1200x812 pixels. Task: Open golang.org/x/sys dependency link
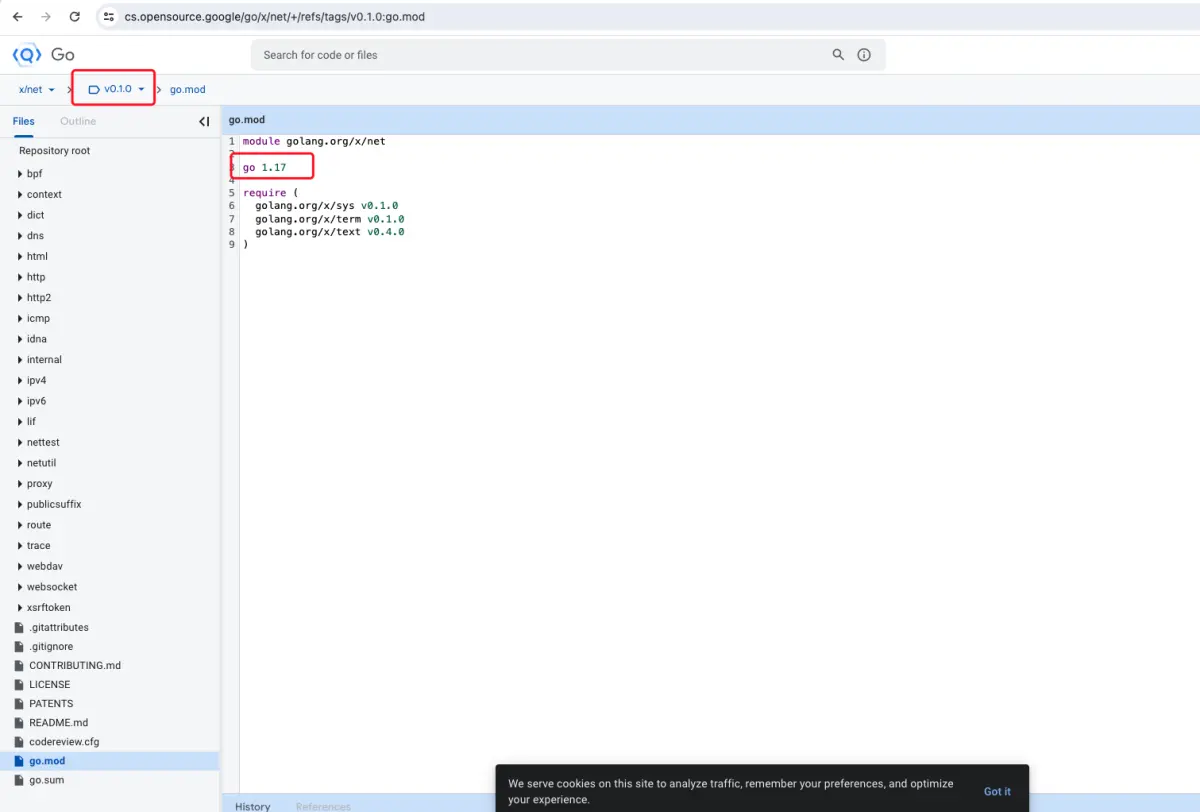[305, 206]
